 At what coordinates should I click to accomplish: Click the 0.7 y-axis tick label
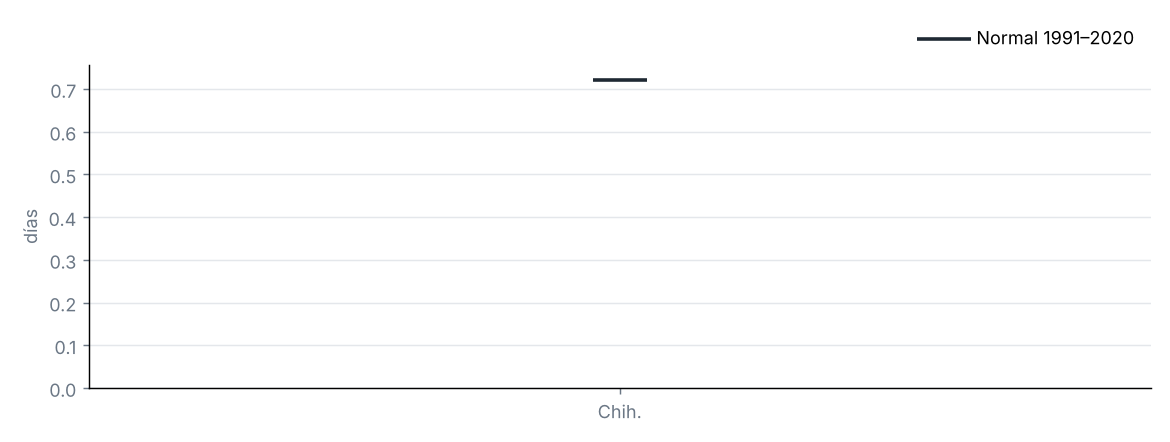(64, 90)
